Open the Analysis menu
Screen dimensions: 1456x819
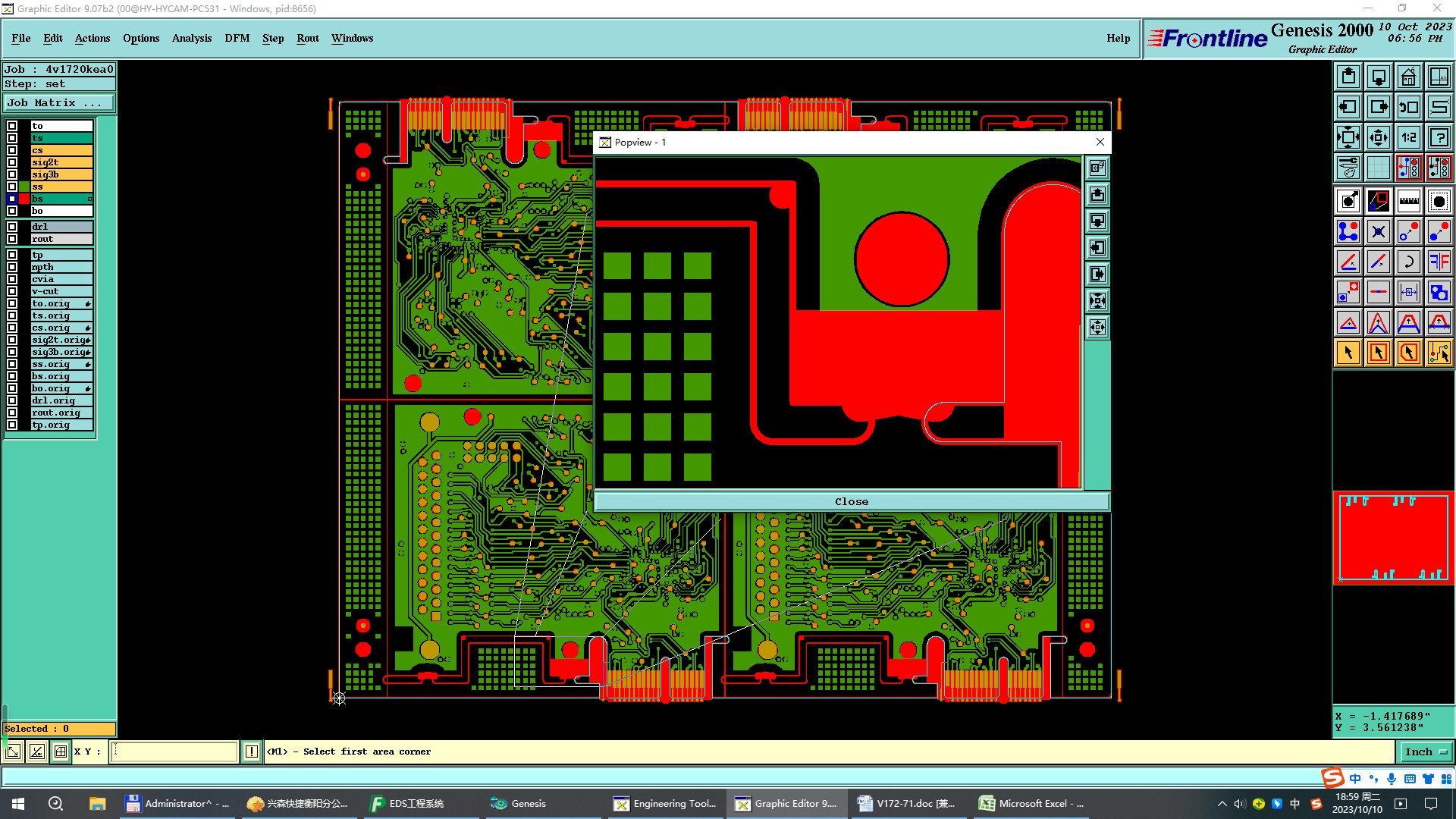tap(191, 38)
